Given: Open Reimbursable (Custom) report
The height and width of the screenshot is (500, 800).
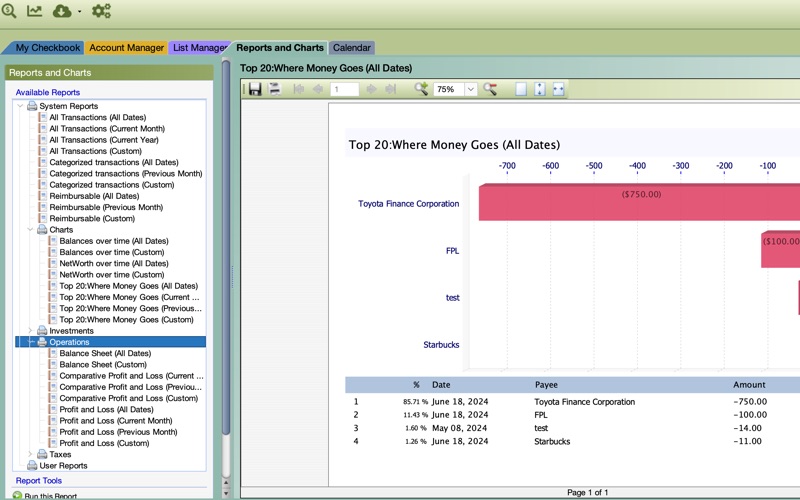Looking at the screenshot, I should tap(92, 218).
